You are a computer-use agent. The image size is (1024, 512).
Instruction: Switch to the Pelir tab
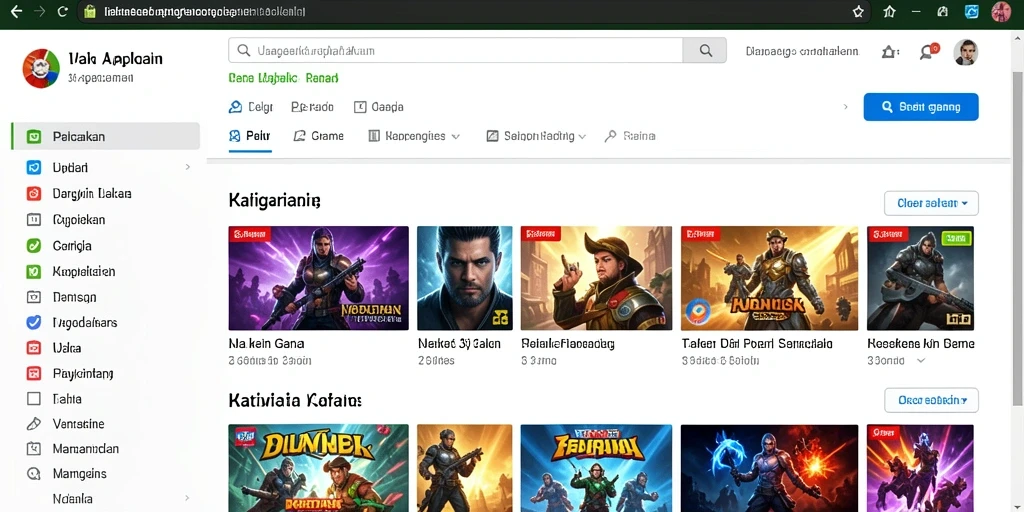click(249, 136)
